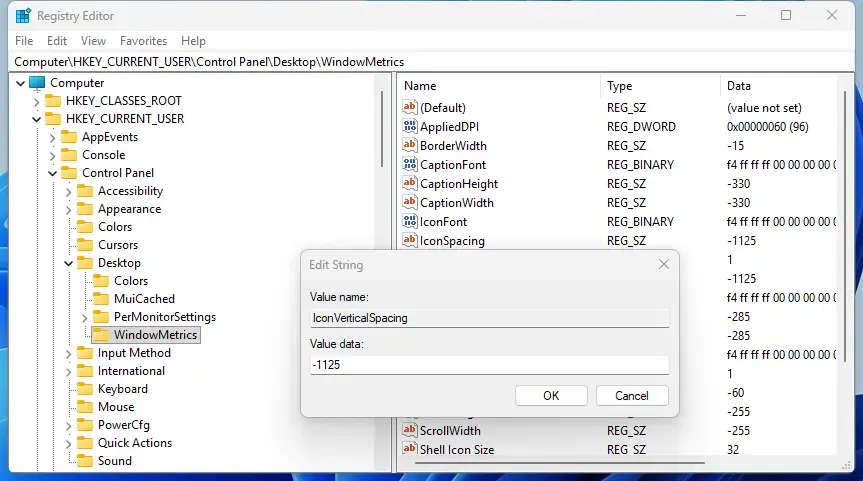Close the Edit String dialog with X

coord(664,264)
